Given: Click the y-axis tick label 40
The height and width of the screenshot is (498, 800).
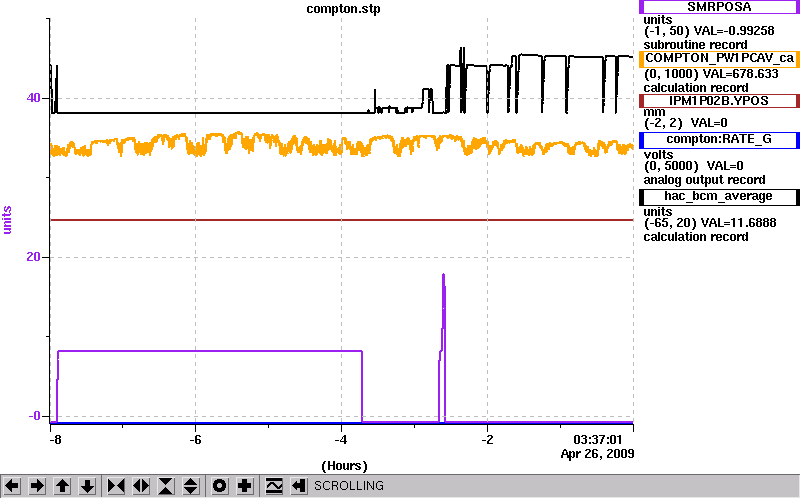Looking at the screenshot, I should [33, 97].
